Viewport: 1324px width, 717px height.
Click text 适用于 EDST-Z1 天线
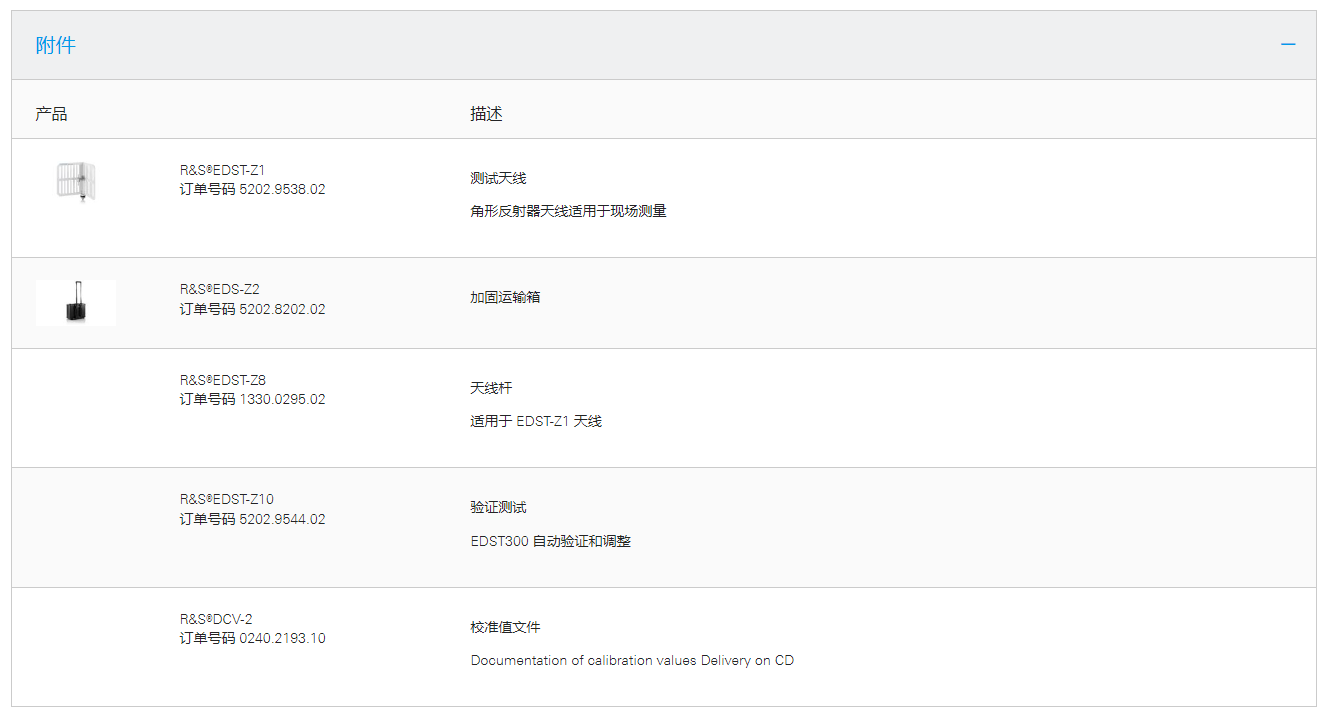click(536, 421)
